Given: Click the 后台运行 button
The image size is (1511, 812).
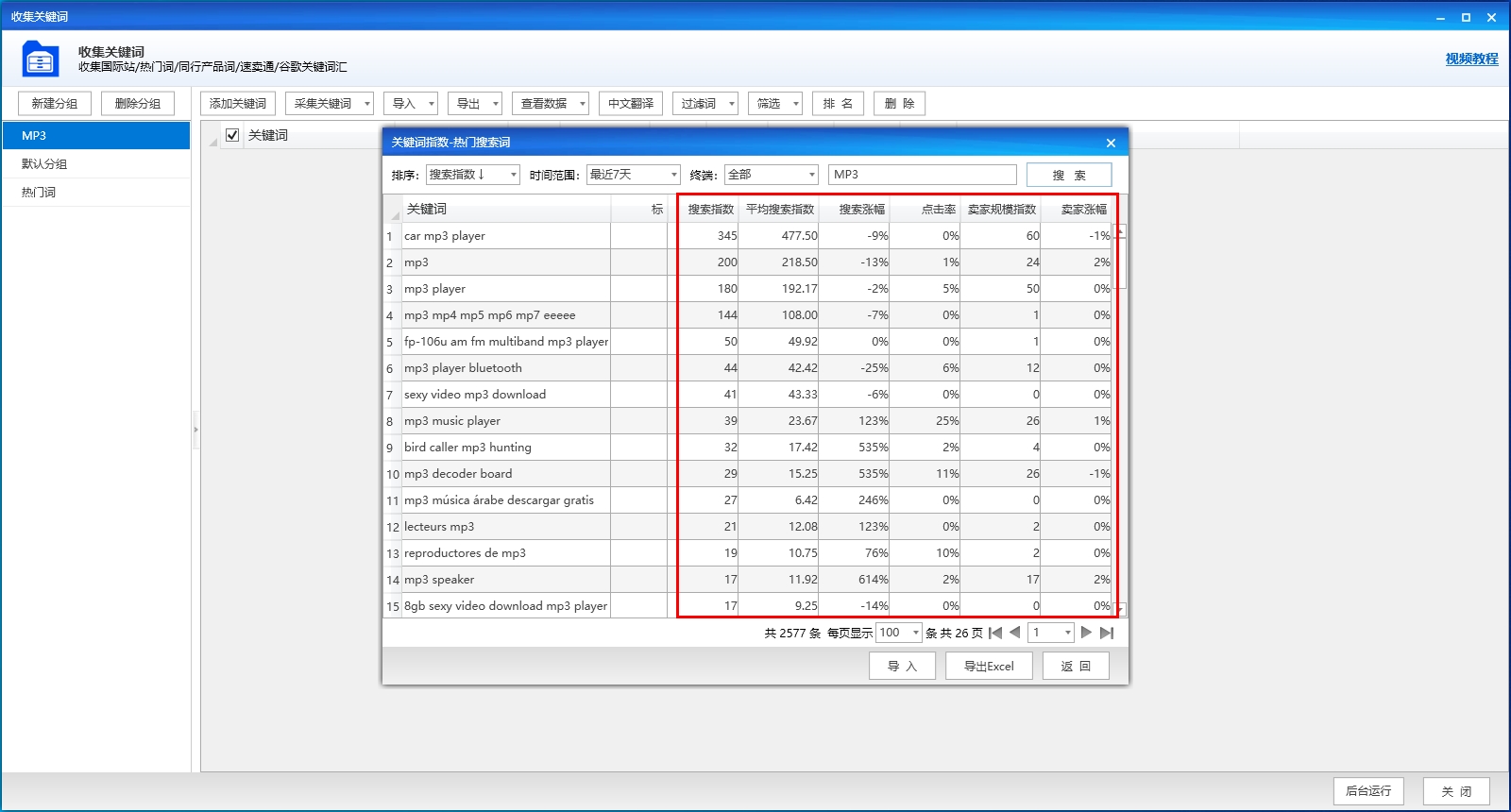Looking at the screenshot, I should tap(1368, 791).
